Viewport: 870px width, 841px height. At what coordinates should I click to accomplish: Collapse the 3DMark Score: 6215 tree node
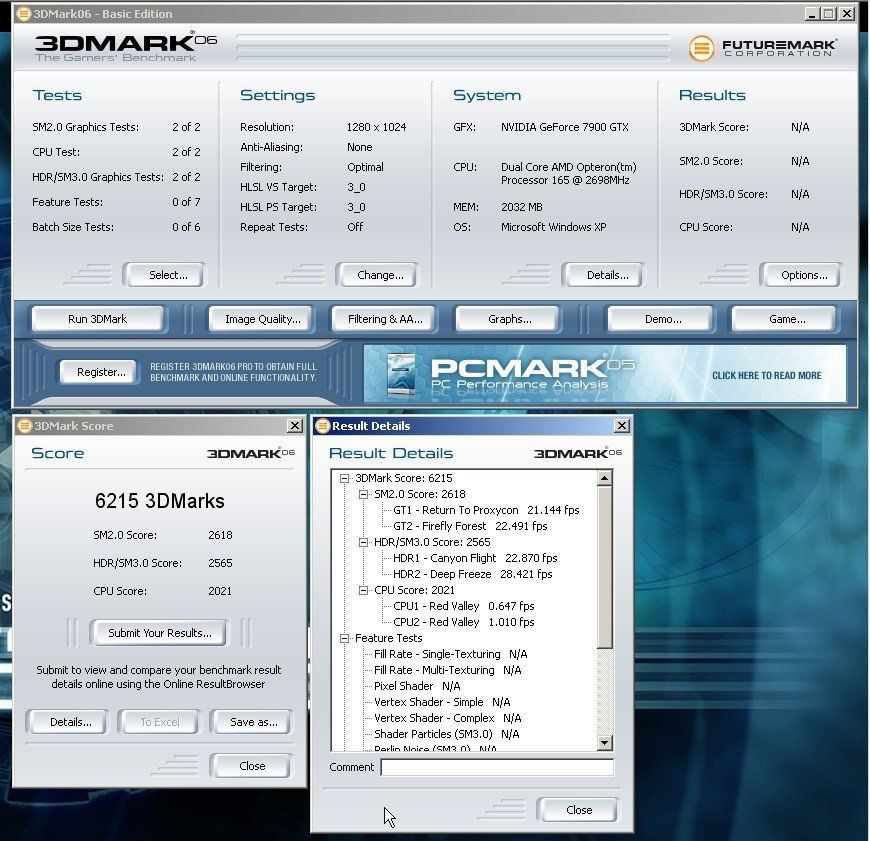pos(344,478)
